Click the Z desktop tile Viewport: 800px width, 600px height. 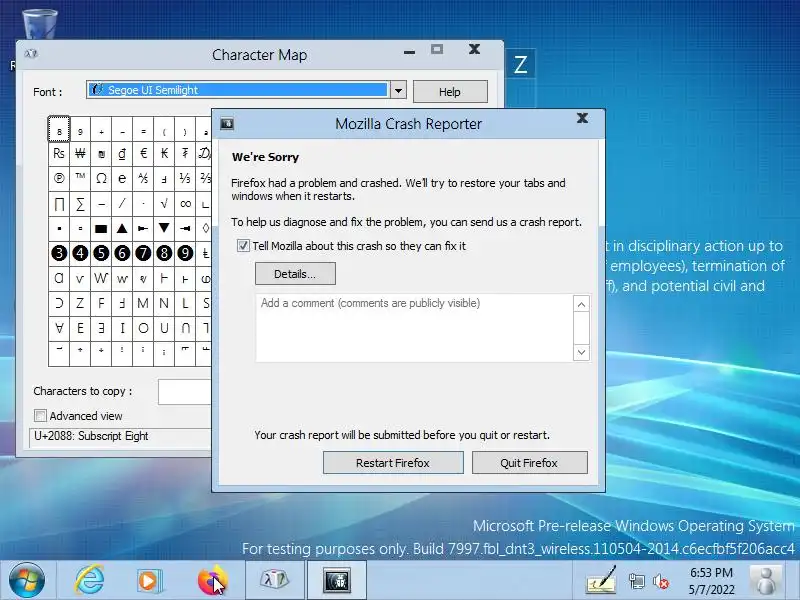(520, 64)
